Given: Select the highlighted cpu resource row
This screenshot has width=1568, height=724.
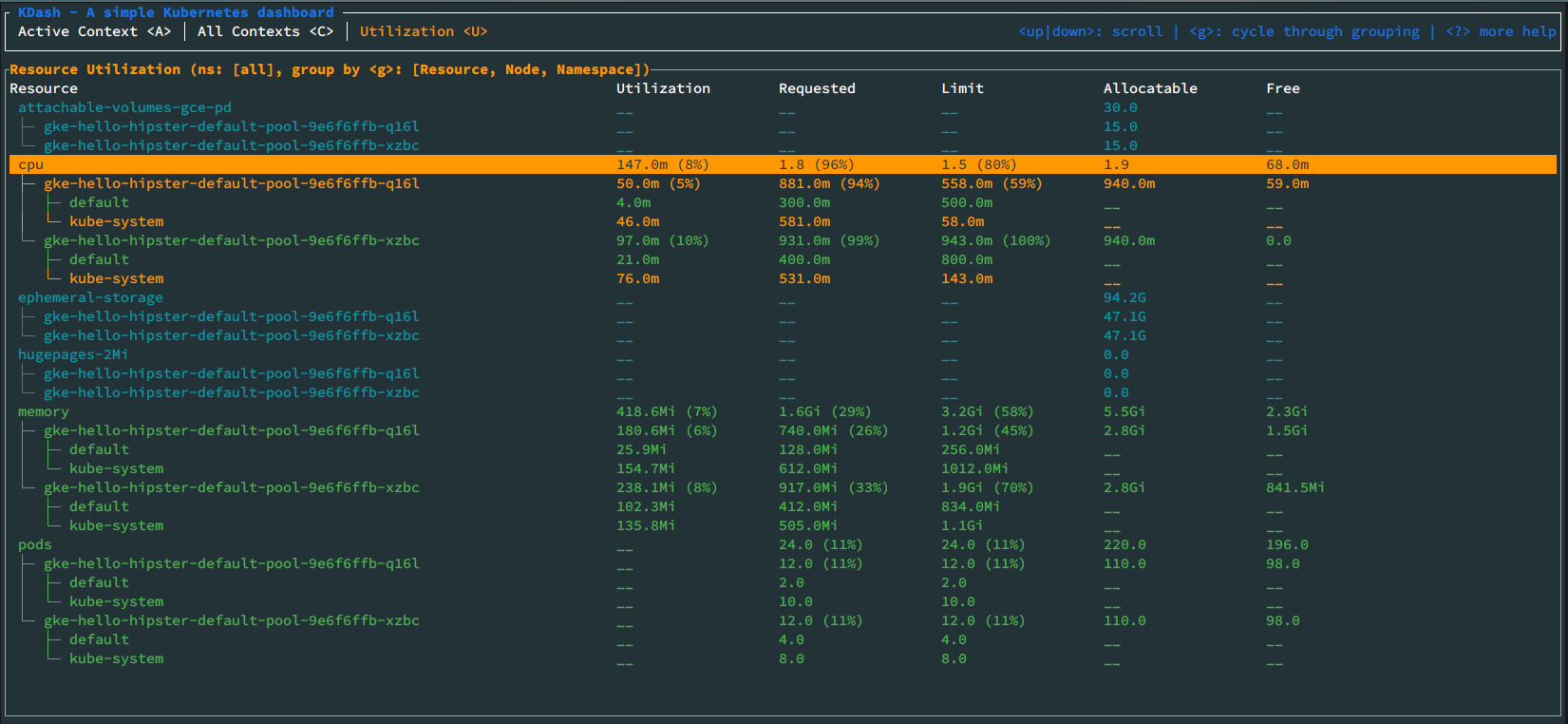Looking at the screenshot, I should pyautogui.click(x=783, y=164).
